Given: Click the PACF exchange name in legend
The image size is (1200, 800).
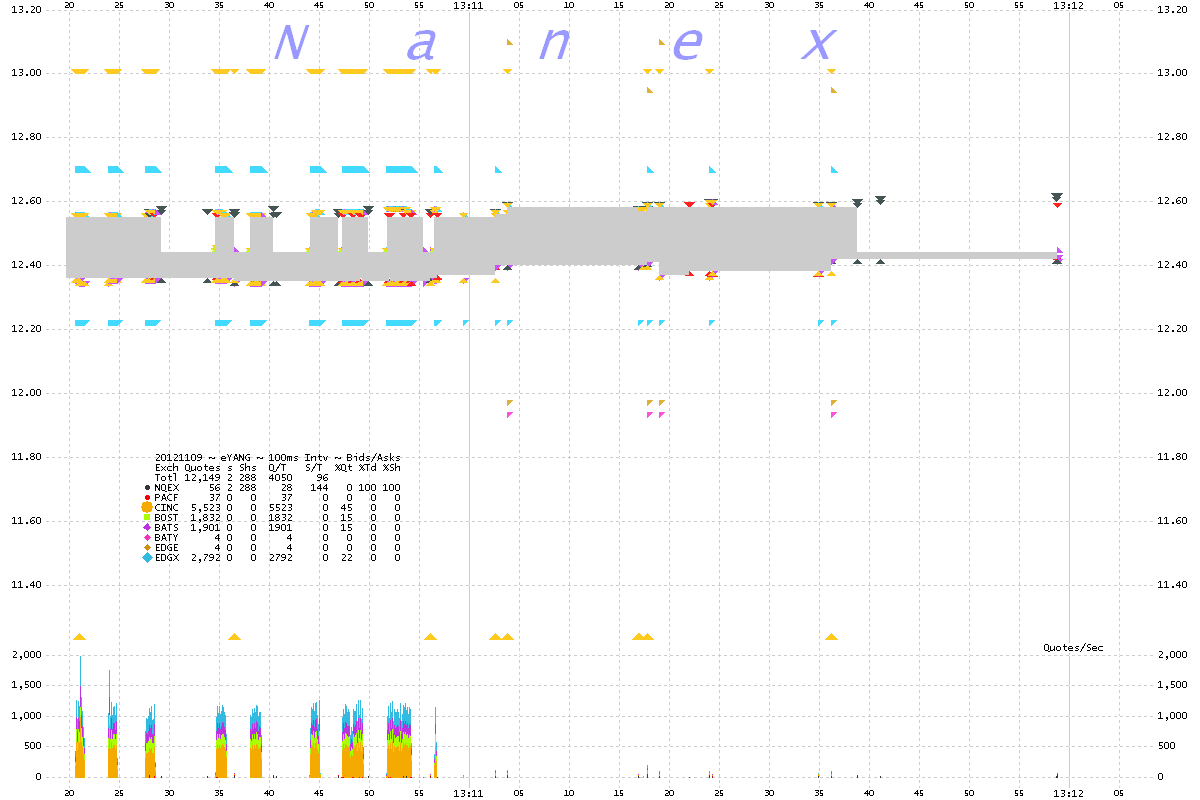Looking at the screenshot, I should [166, 498].
